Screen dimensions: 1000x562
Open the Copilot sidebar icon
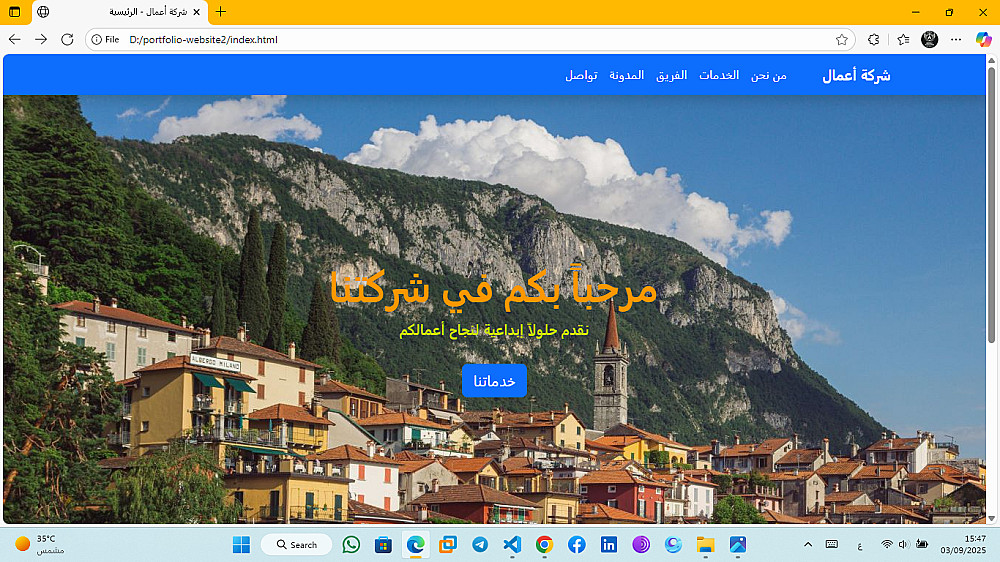coord(983,40)
